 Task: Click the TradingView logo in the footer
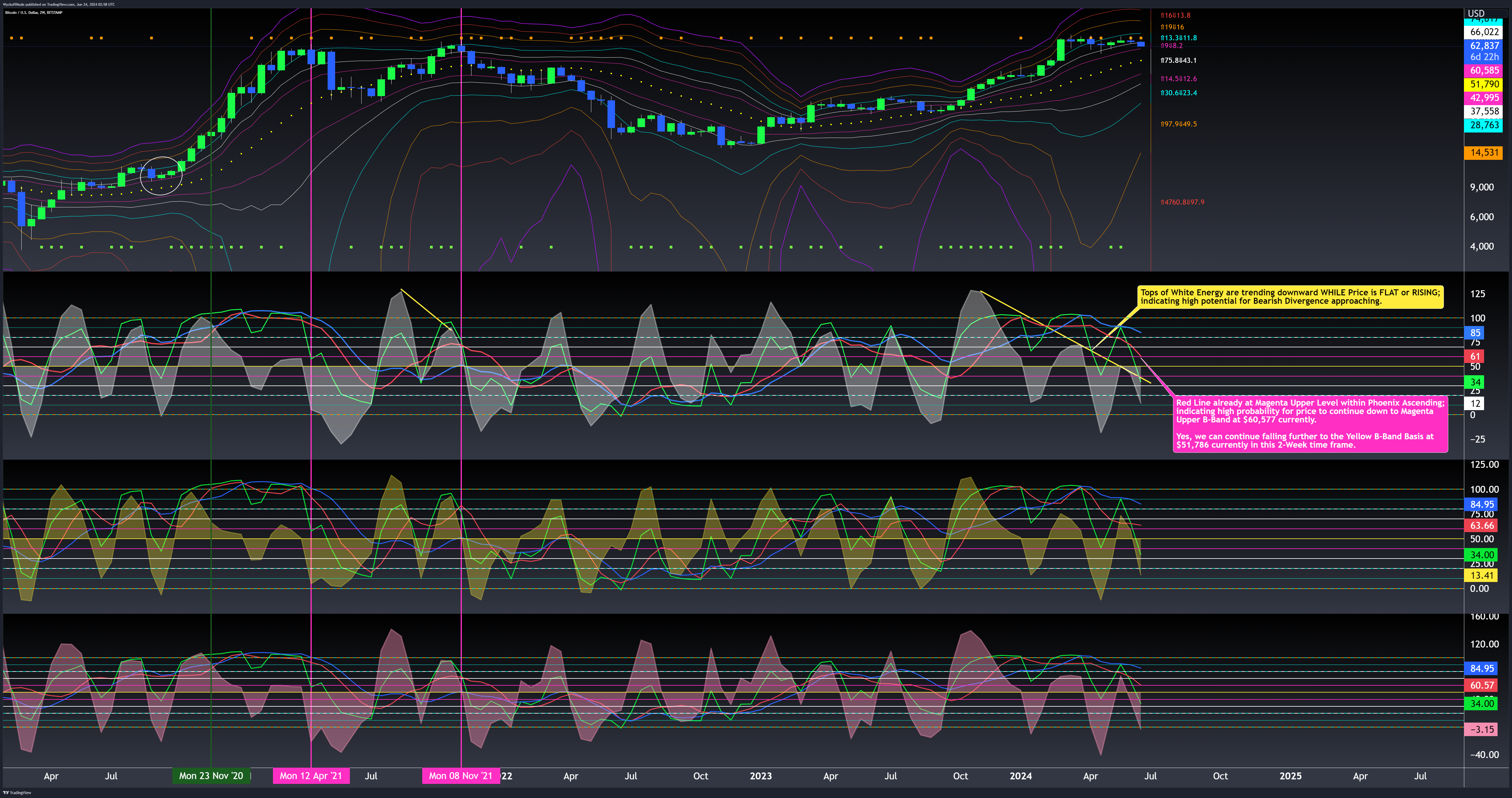coord(17,793)
